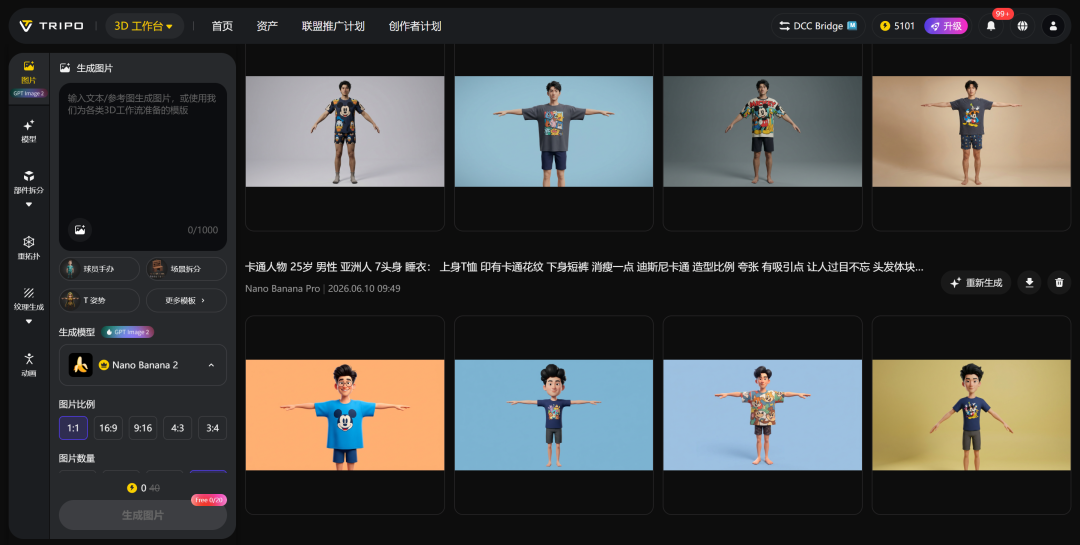Click the reference image upload icon
This screenshot has height=545, width=1080.
pyautogui.click(x=80, y=229)
